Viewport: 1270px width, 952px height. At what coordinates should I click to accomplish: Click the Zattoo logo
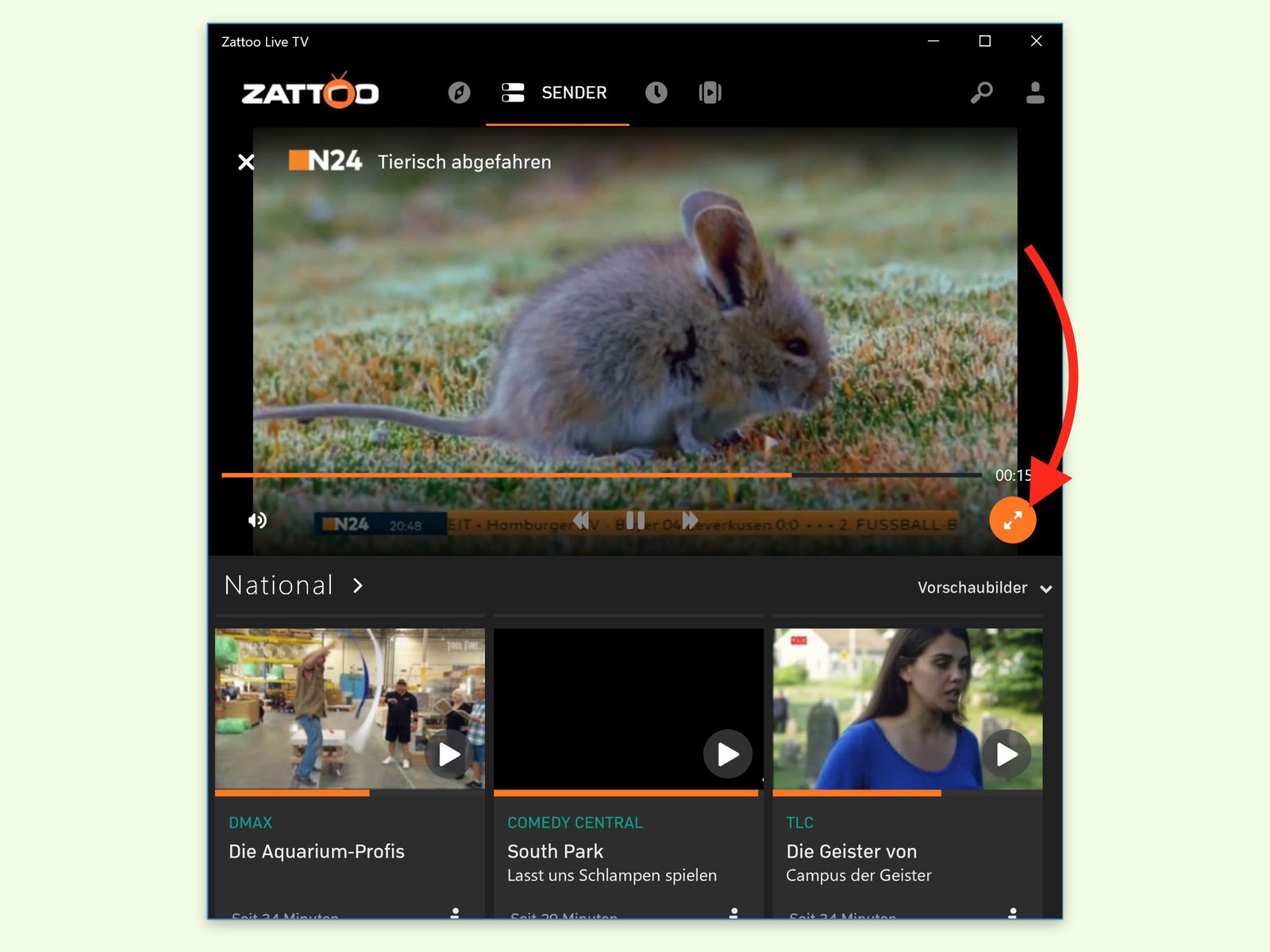310,90
